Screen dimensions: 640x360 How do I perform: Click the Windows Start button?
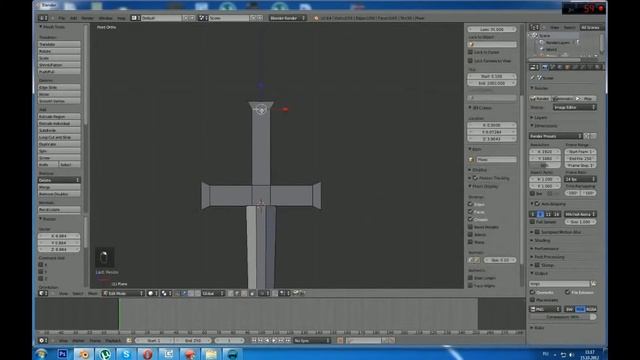[41, 354]
